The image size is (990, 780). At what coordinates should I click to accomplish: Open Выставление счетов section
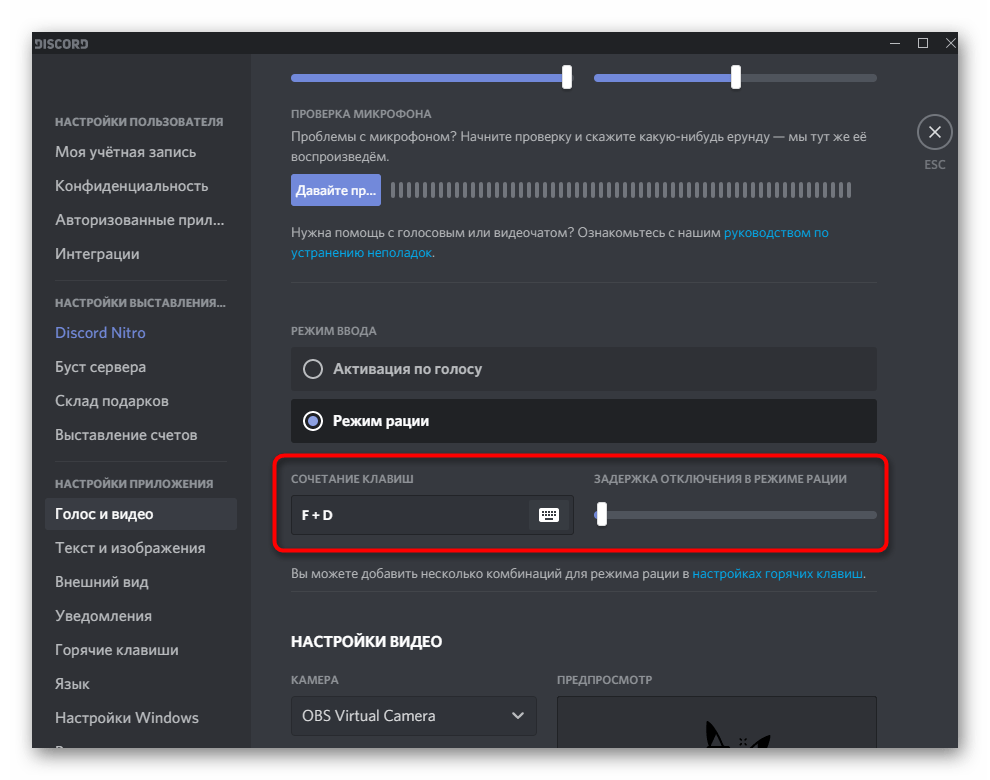tap(126, 435)
